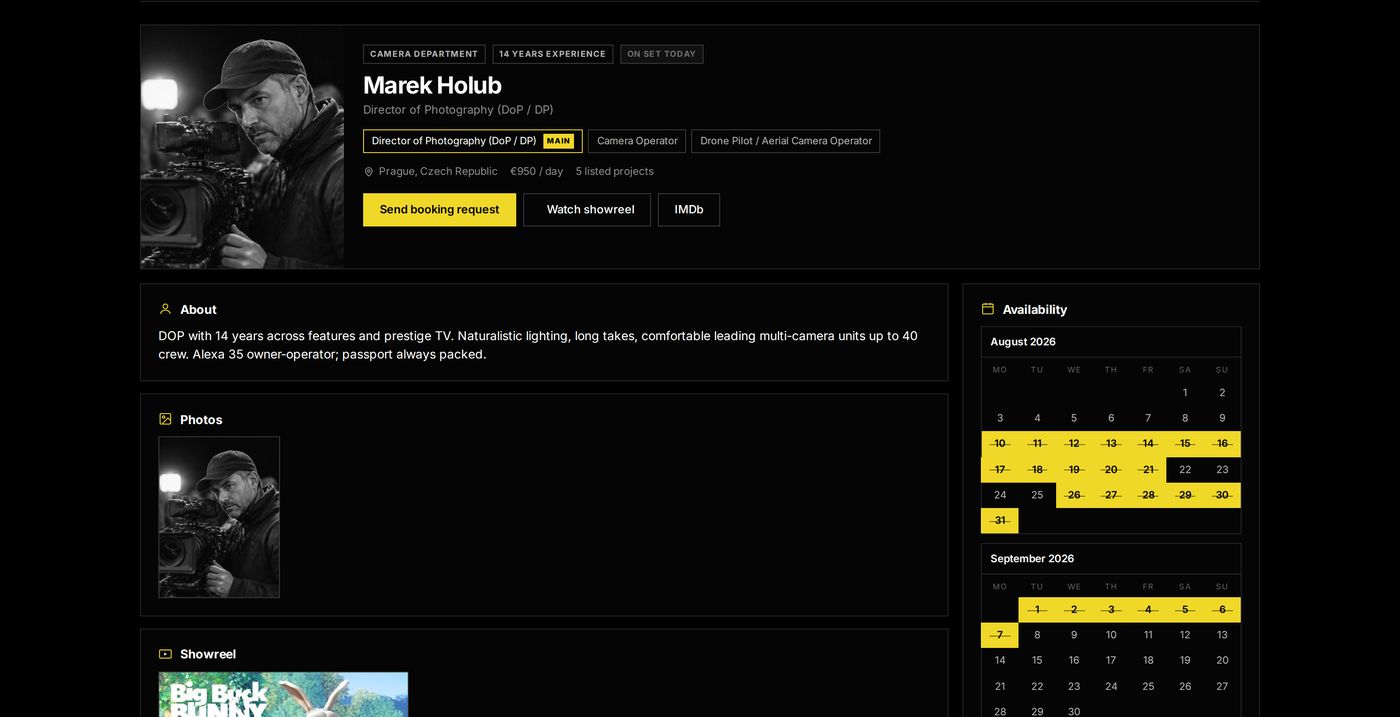Click the Photos section image icon
The width and height of the screenshot is (1400, 717).
click(165, 419)
